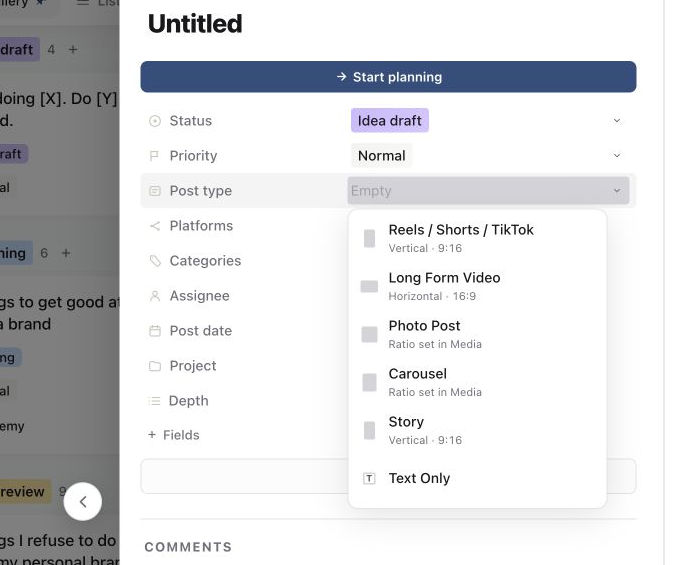Viewport: 700px width, 565px height.
Task: Add item with plus next to count 6
Action: pyautogui.click(x=66, y=253)
